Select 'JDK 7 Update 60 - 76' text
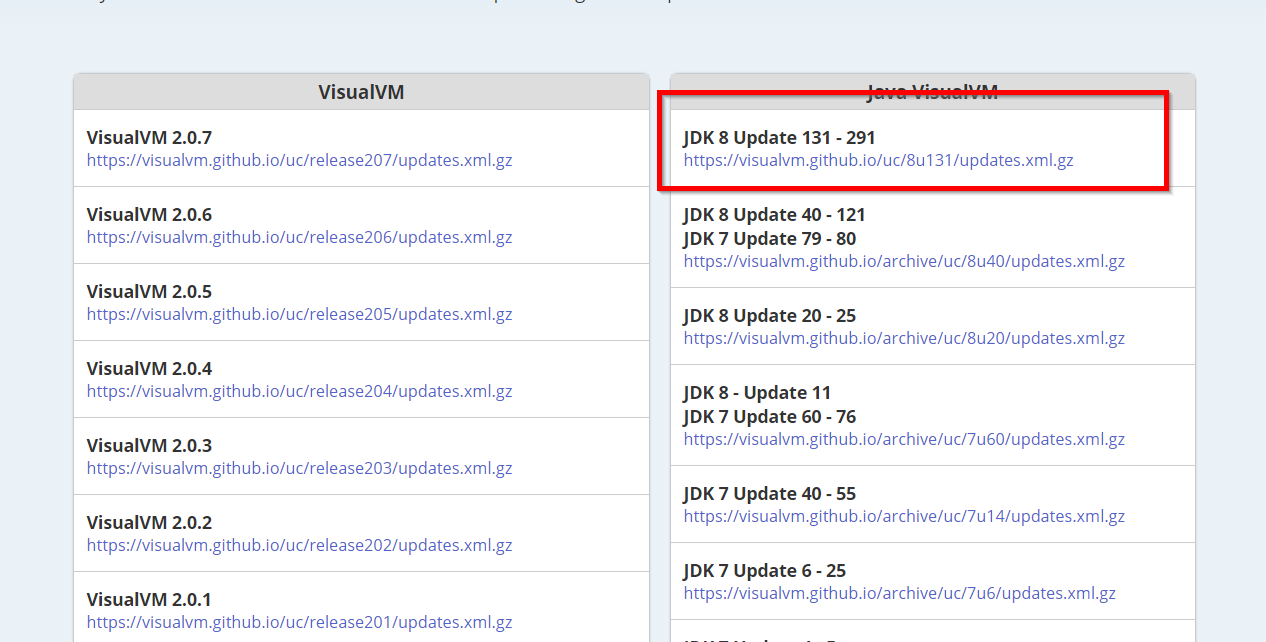 (770, 416)
